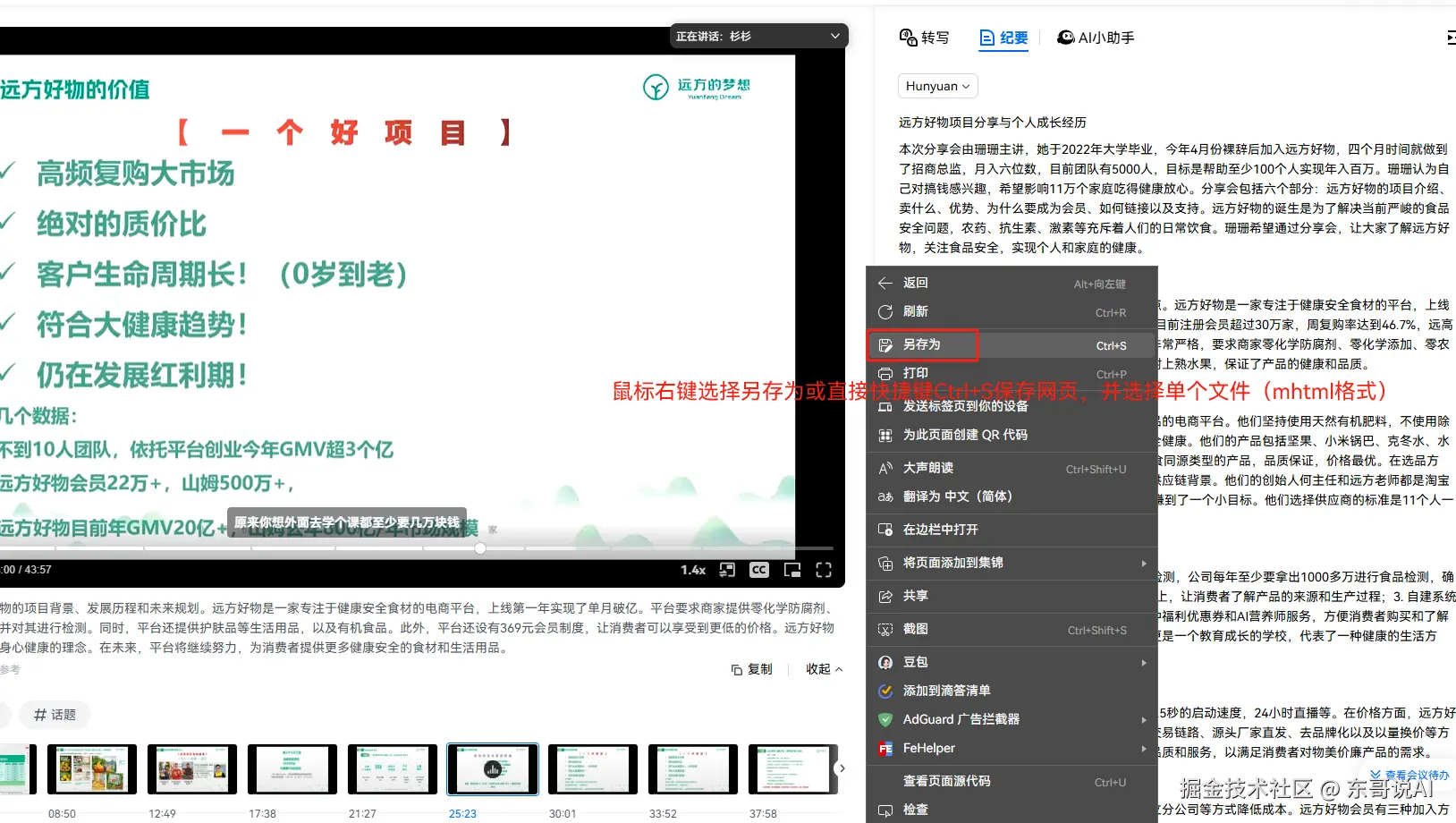
Task: Jump to the 21:27 chapter thumbnail
Action: tap(393, 769)
